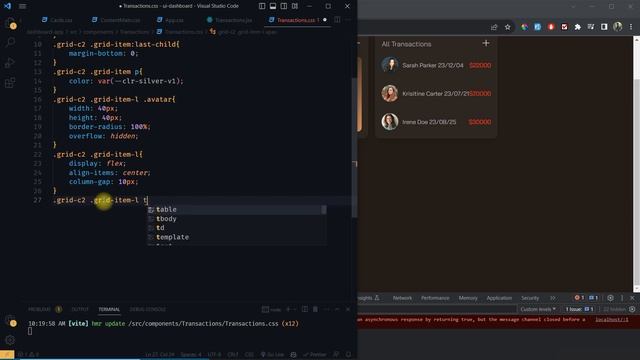Click Prettier status bar item
This screenshot has width=640, height=360.
tap(315, 355)
